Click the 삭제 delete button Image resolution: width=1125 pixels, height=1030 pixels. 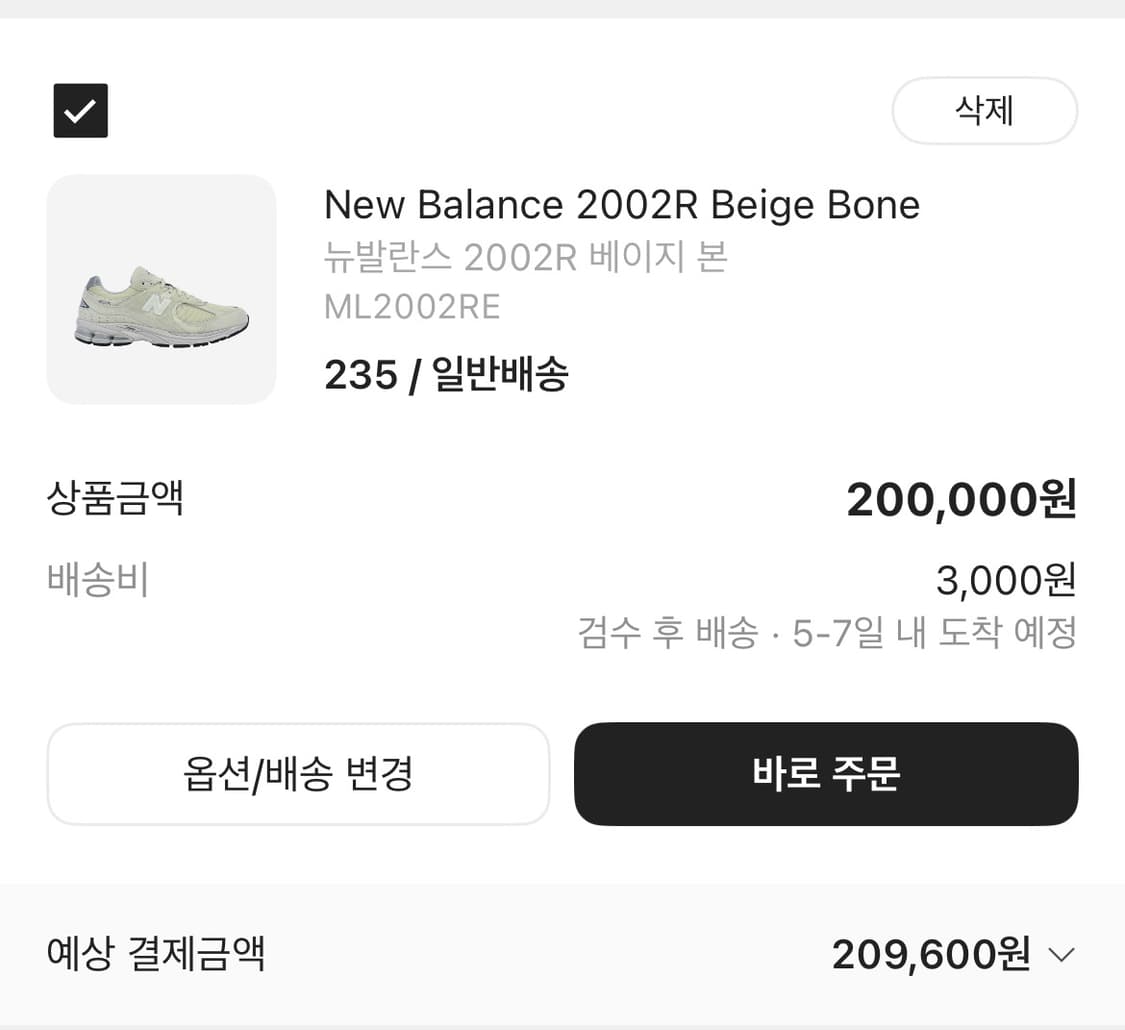pos(984,111)
